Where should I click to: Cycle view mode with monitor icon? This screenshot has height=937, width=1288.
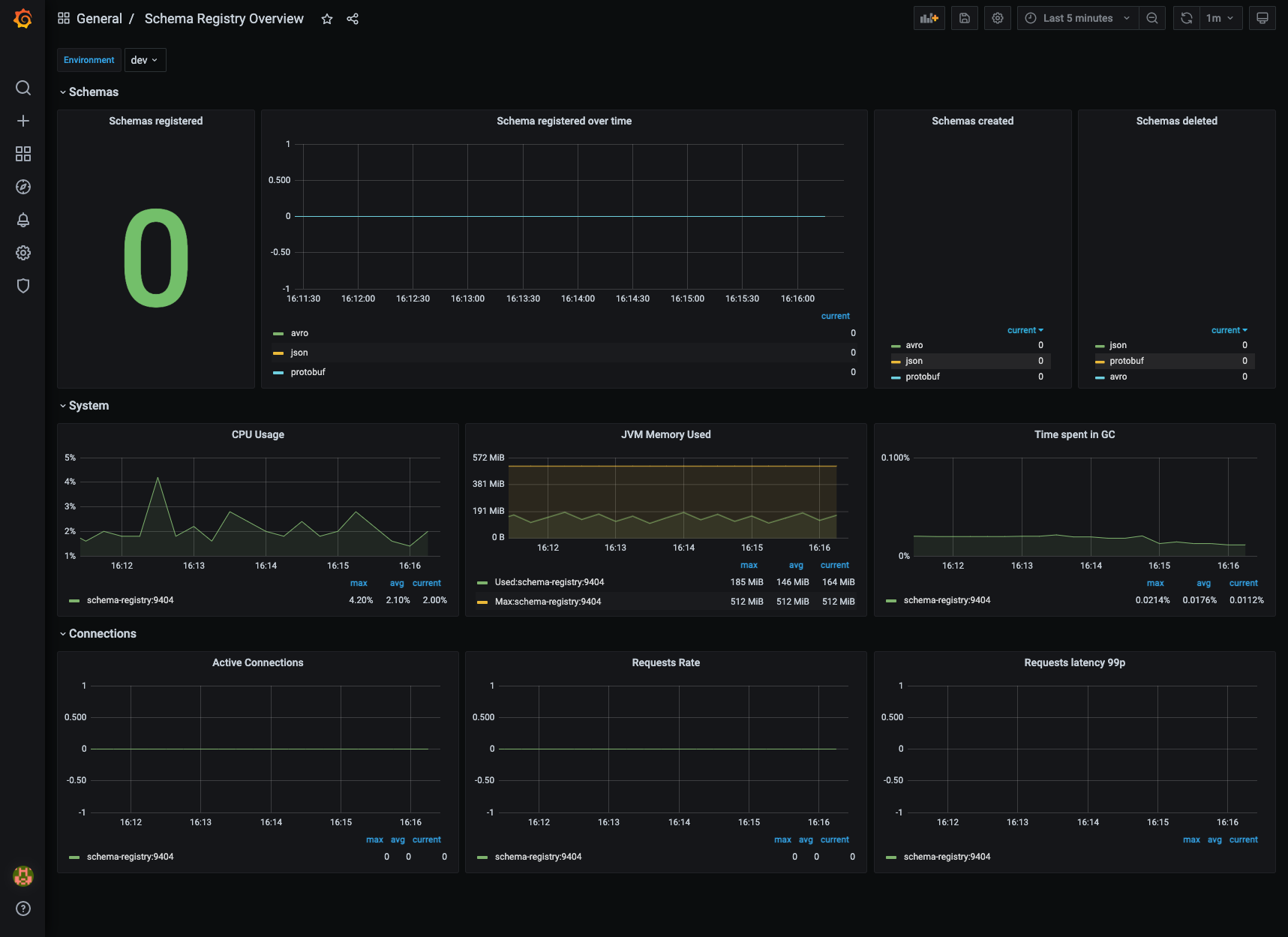coord(1262,18)
